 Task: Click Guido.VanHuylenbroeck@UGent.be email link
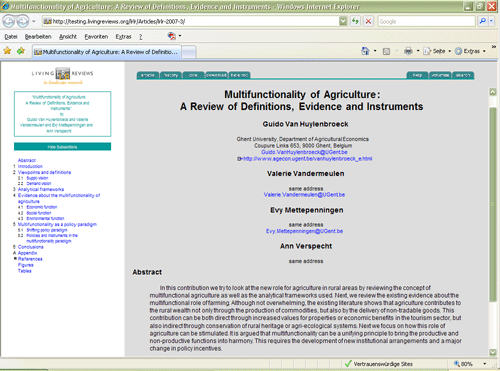click(304, 152)
